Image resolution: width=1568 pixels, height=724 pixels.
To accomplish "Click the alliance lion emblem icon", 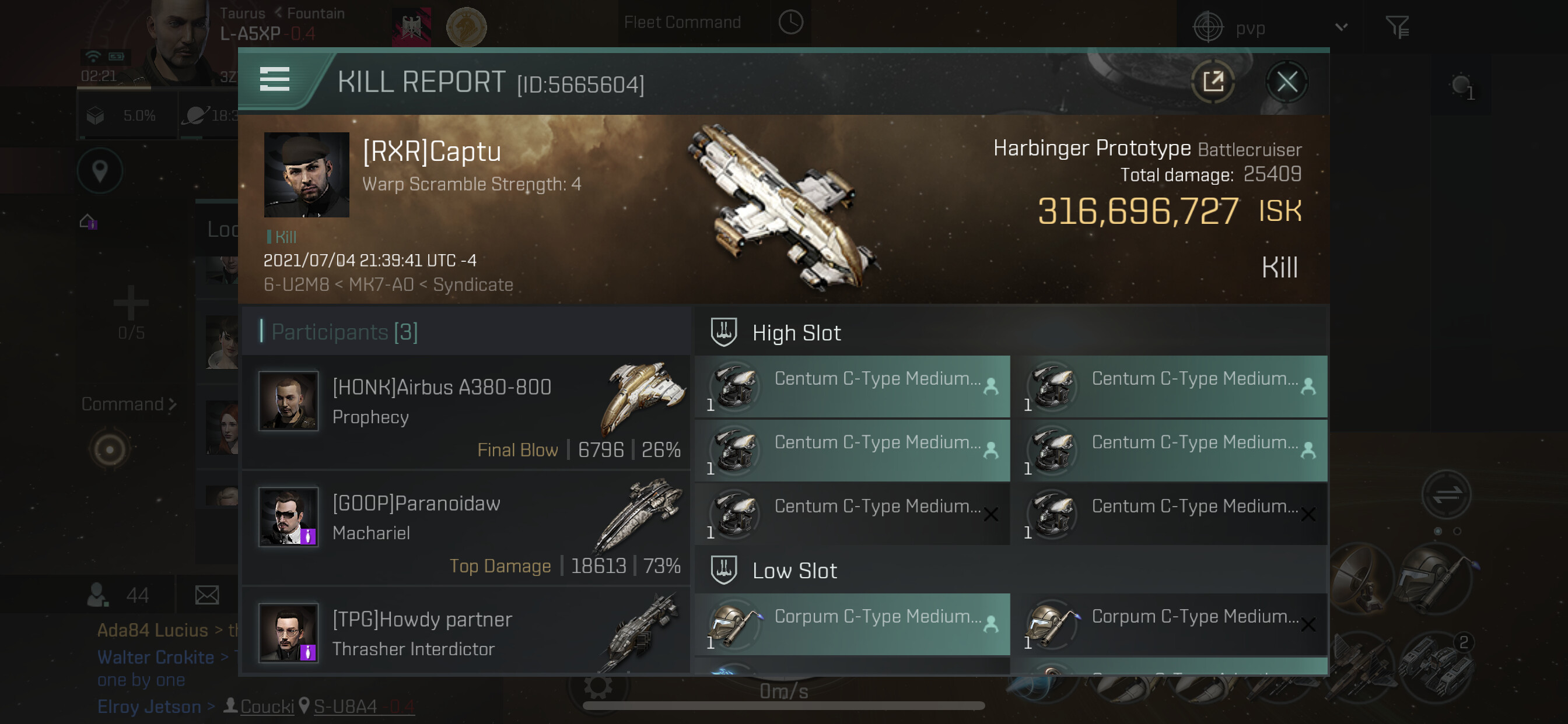I will click(466, 27).
